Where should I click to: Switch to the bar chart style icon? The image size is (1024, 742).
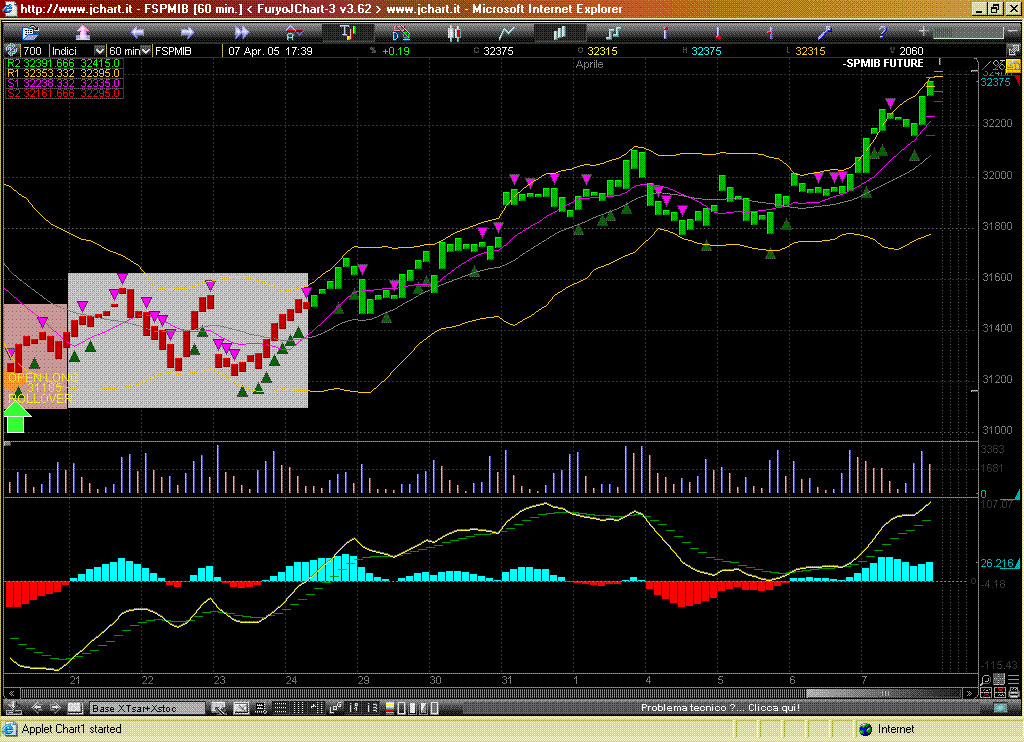click(348, 32)
